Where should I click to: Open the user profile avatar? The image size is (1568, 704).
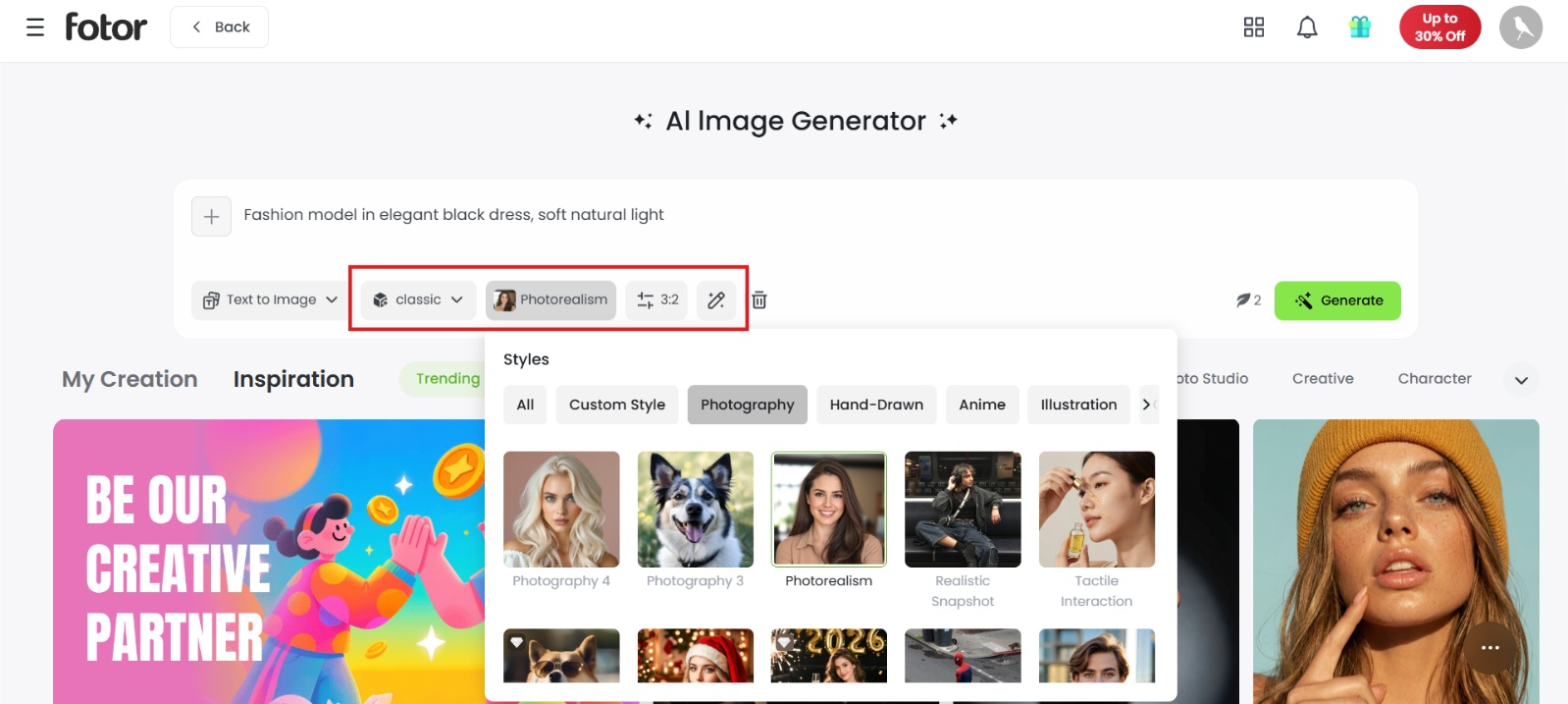pos(1521,27)
